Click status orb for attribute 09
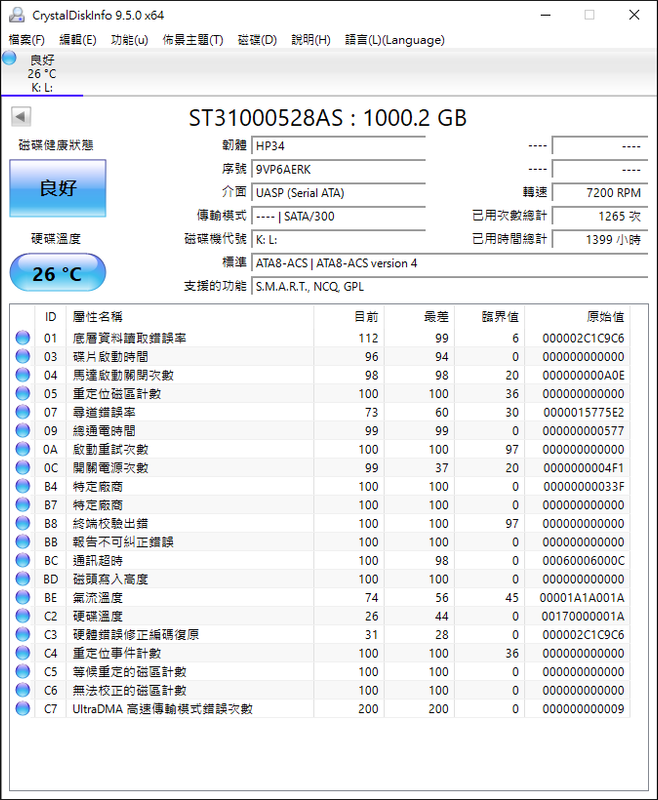 point(22,430)
